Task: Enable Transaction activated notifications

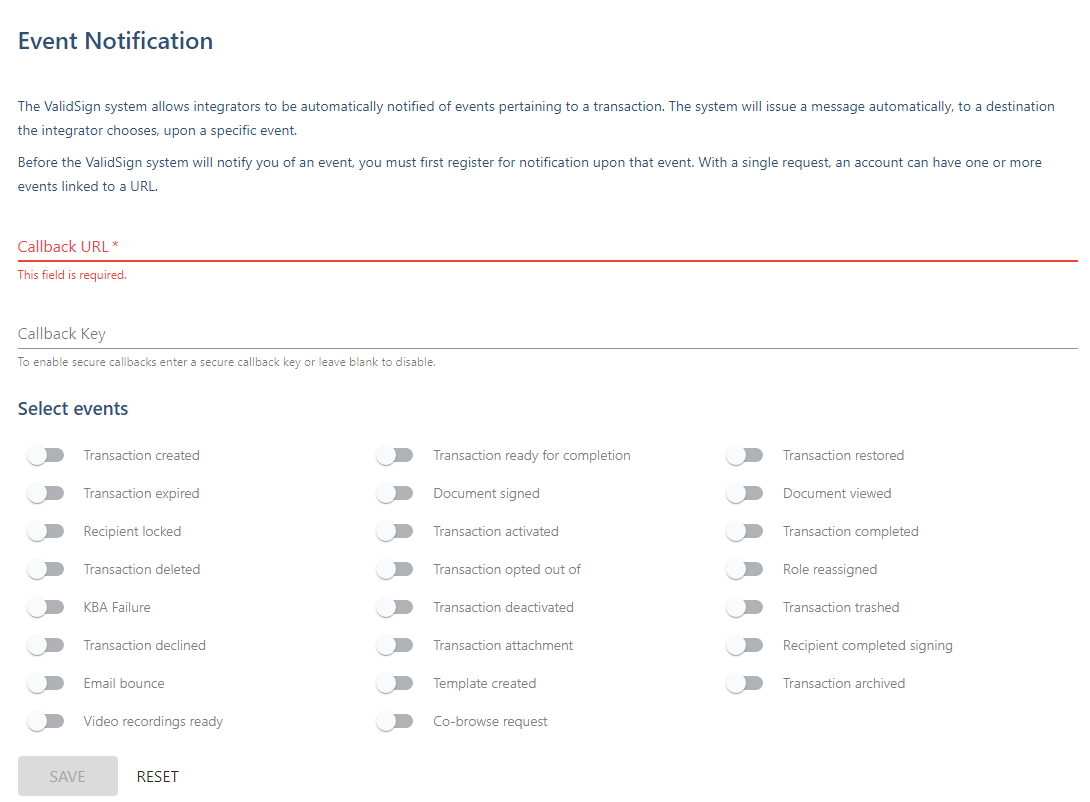Action: [x=395, y=531]
